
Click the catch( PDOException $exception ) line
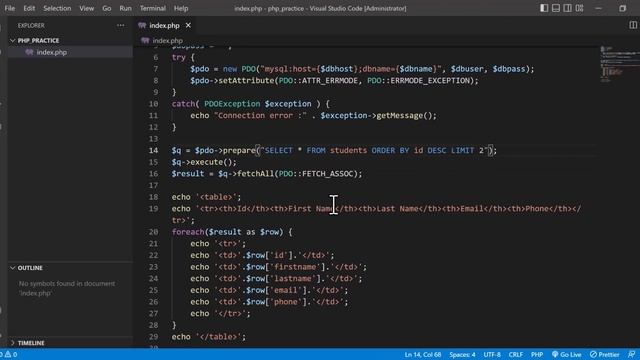click(x=250, y=104)
